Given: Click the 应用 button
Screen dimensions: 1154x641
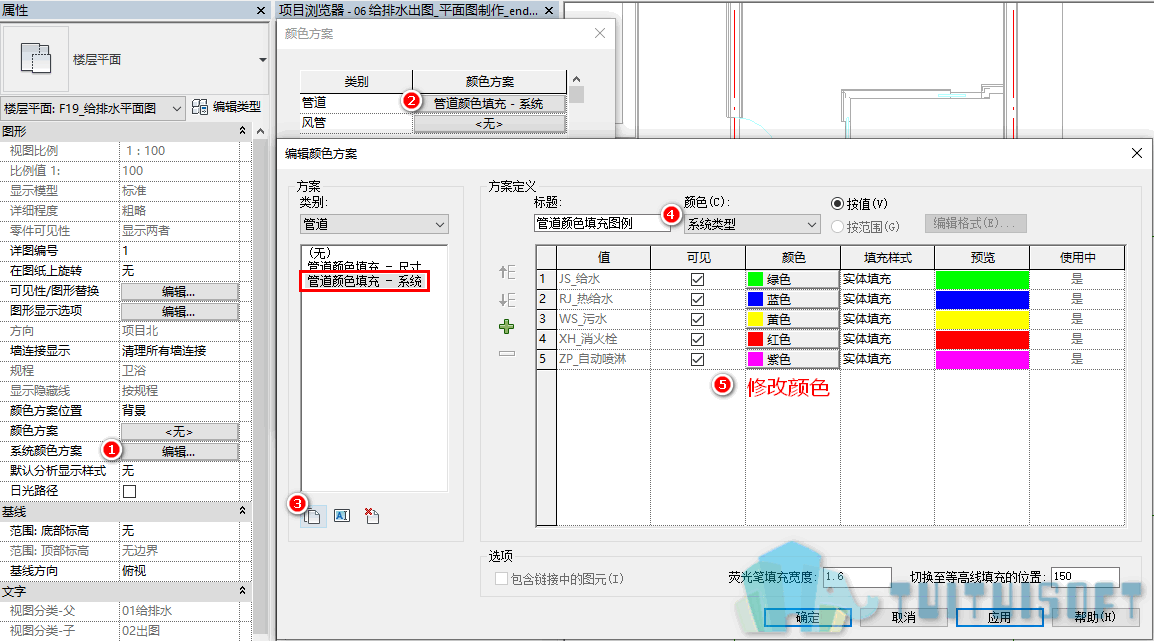Looking at the screenshot, I should (999, 617).
